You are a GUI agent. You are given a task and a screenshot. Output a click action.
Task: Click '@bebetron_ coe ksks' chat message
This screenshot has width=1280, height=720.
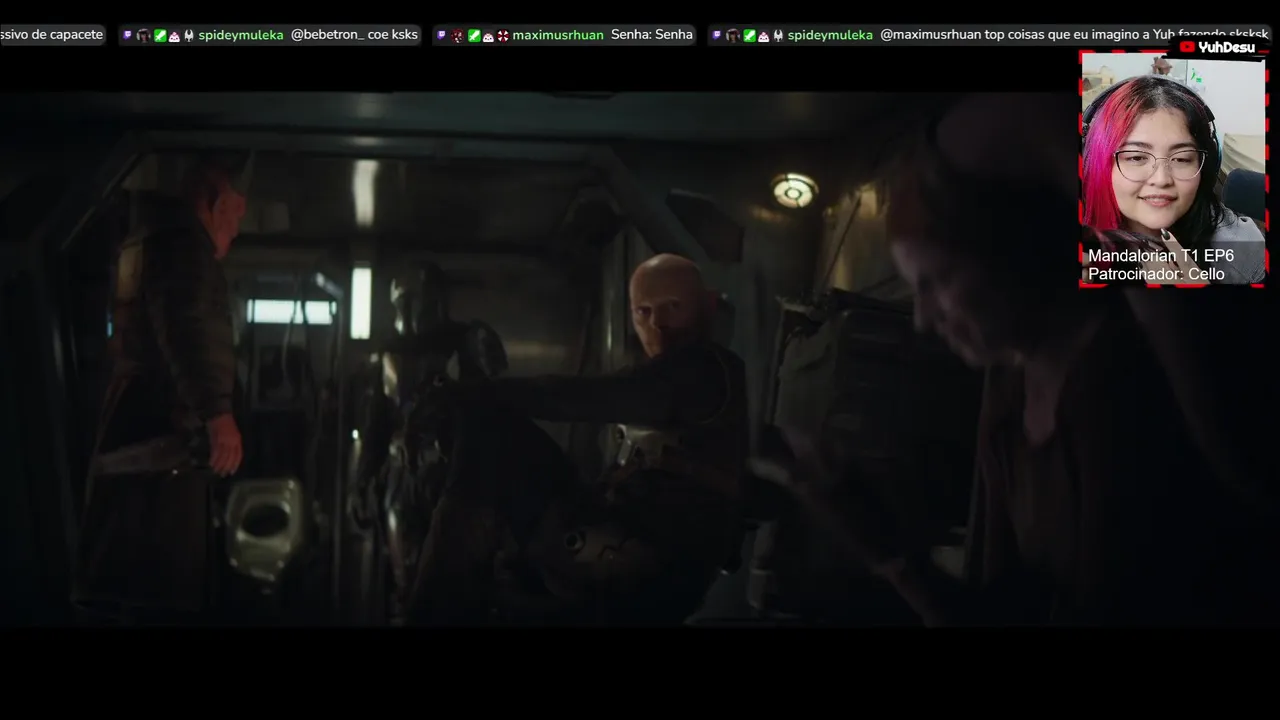tap(354, 35)
